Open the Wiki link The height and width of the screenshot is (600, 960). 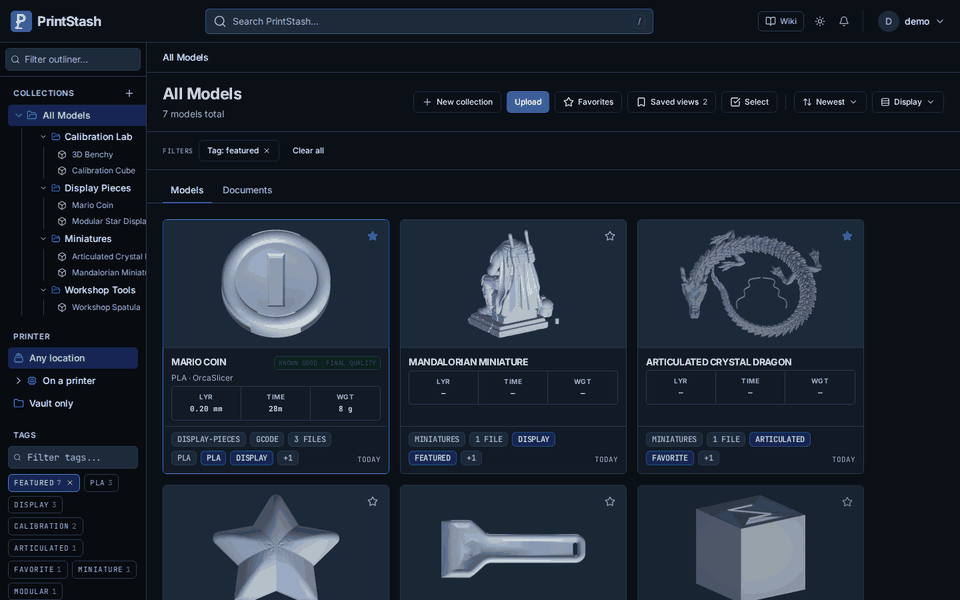781,21
